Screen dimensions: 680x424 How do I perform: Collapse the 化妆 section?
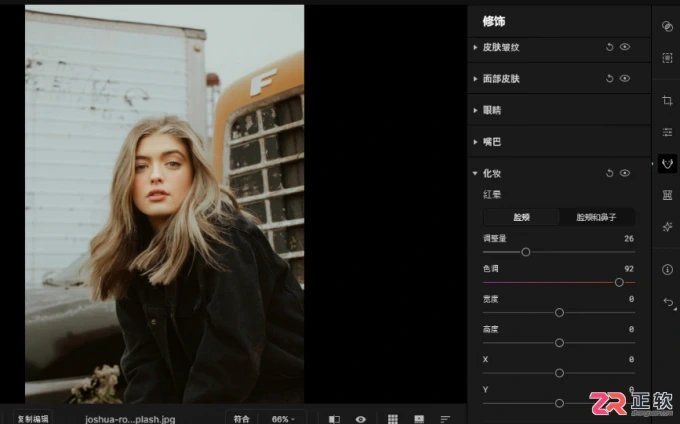(x=475, y=173)
